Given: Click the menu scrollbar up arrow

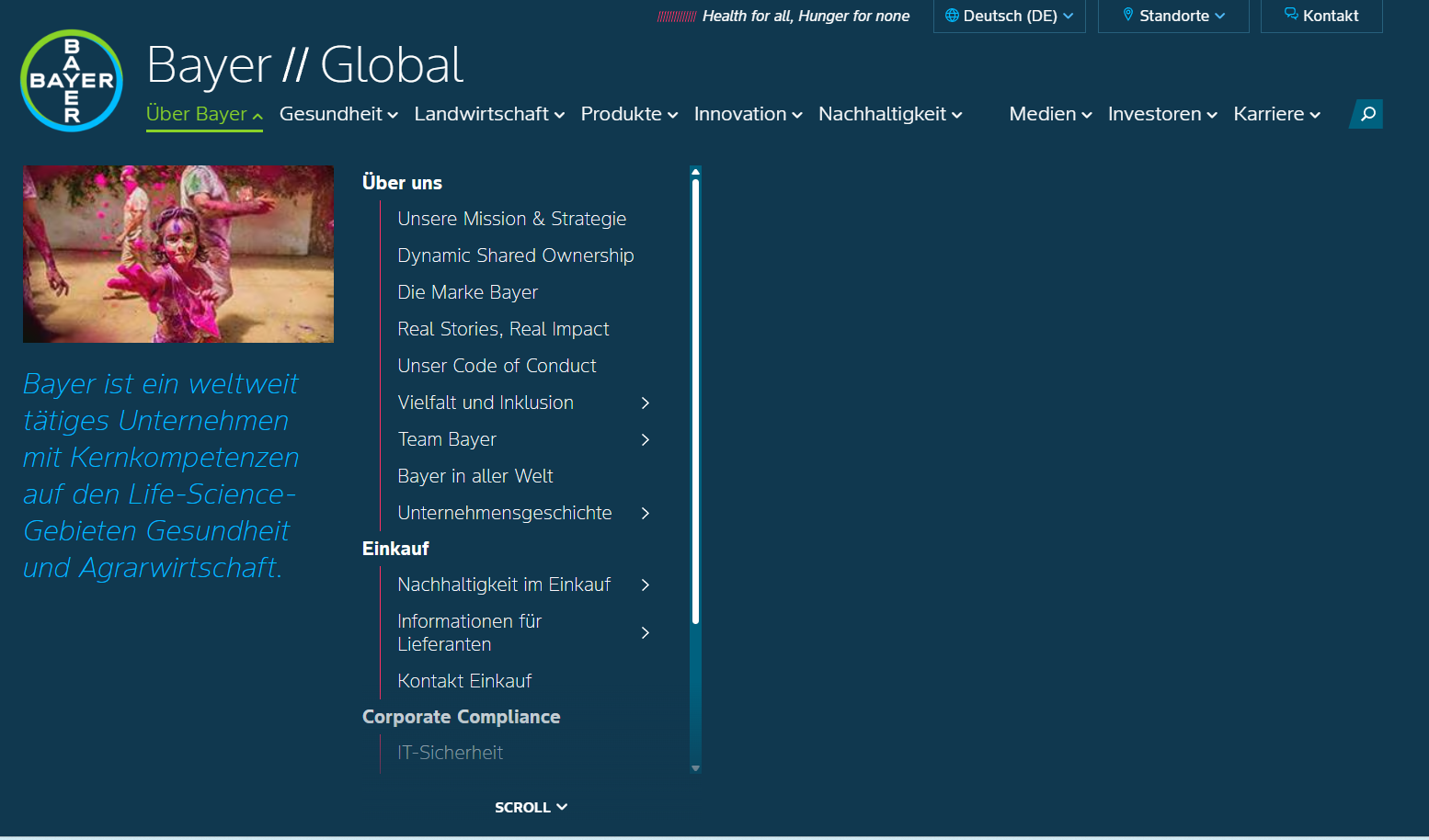Looking at the screenshot, I should click(x=696, y=171).
